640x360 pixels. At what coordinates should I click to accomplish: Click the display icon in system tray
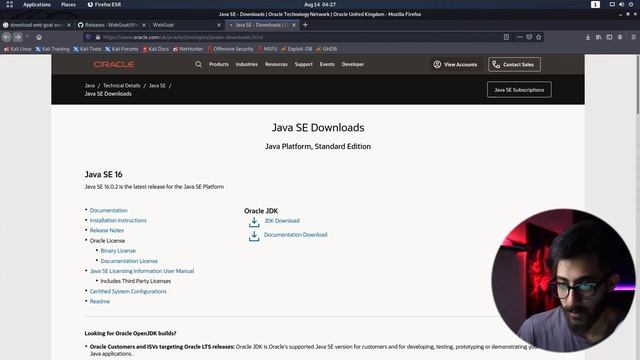612,4
